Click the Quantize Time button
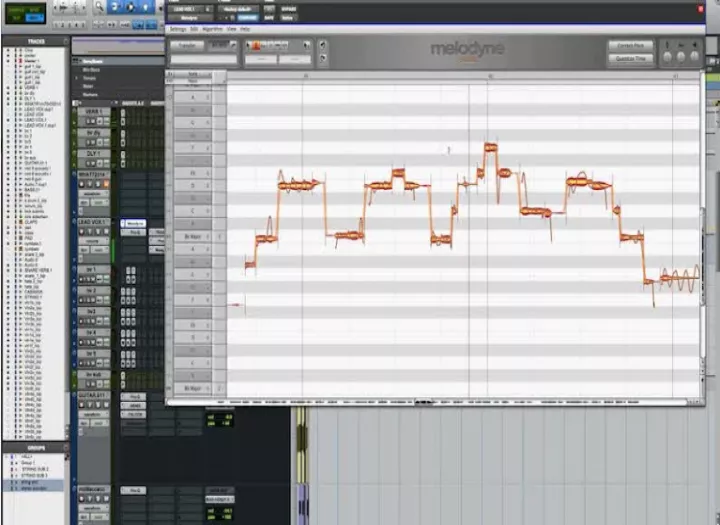The width and height of the screenshot is (720, 525). (631, 59)
